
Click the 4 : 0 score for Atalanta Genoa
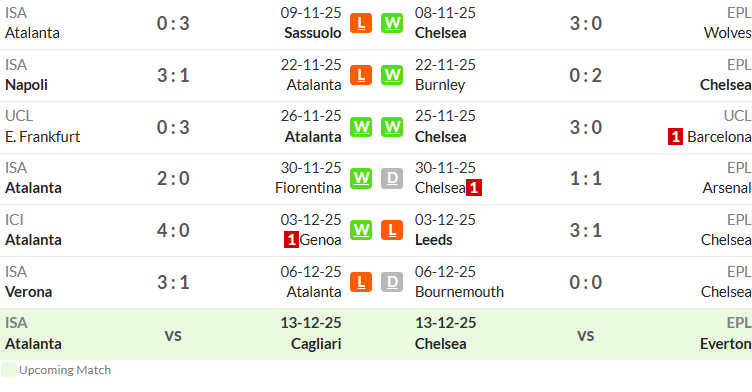[x=173, y=230]
